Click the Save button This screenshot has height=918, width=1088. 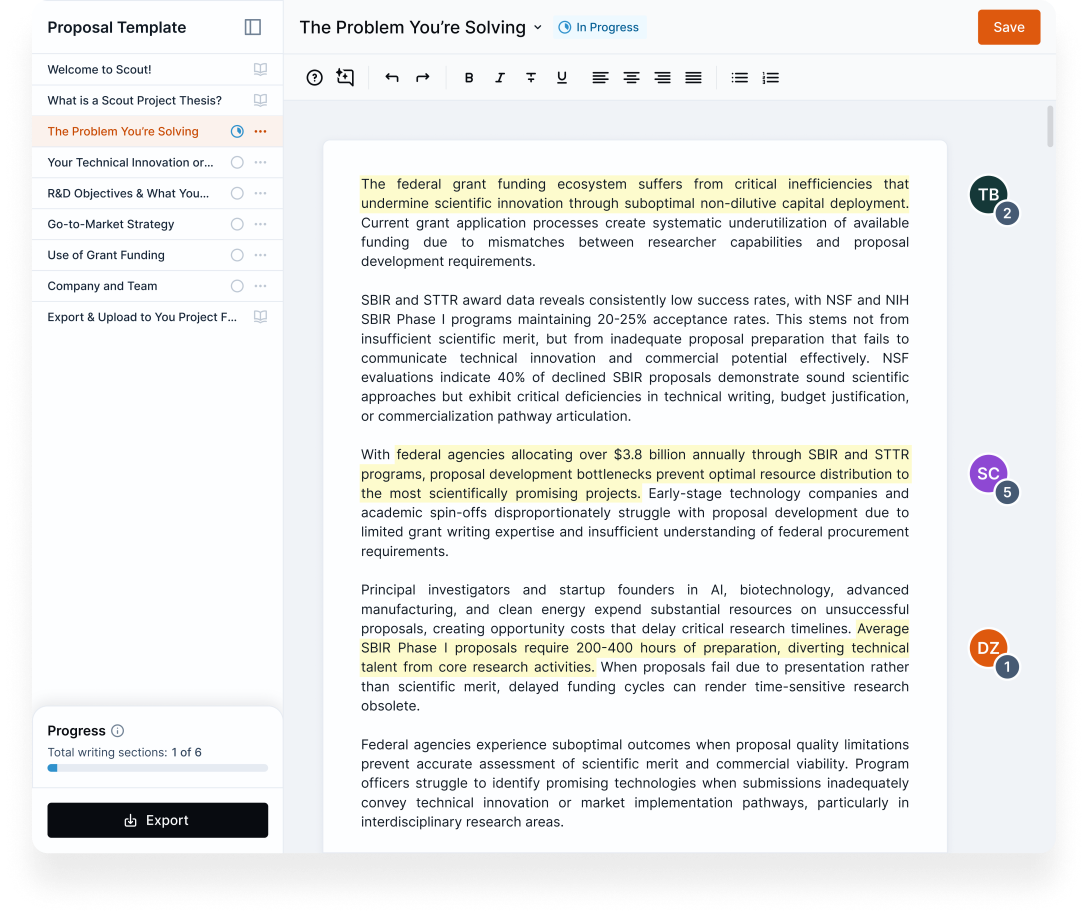[1008, 28]
